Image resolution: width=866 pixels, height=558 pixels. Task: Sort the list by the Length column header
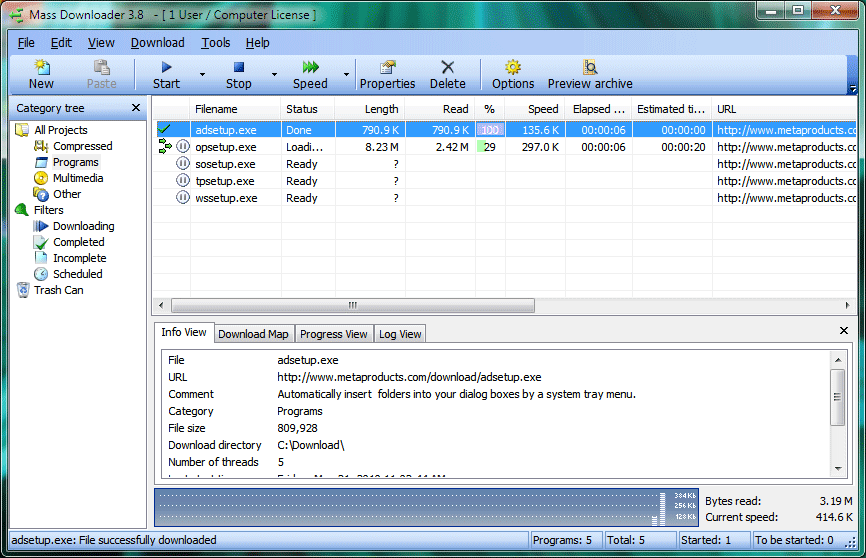[370, 109]
